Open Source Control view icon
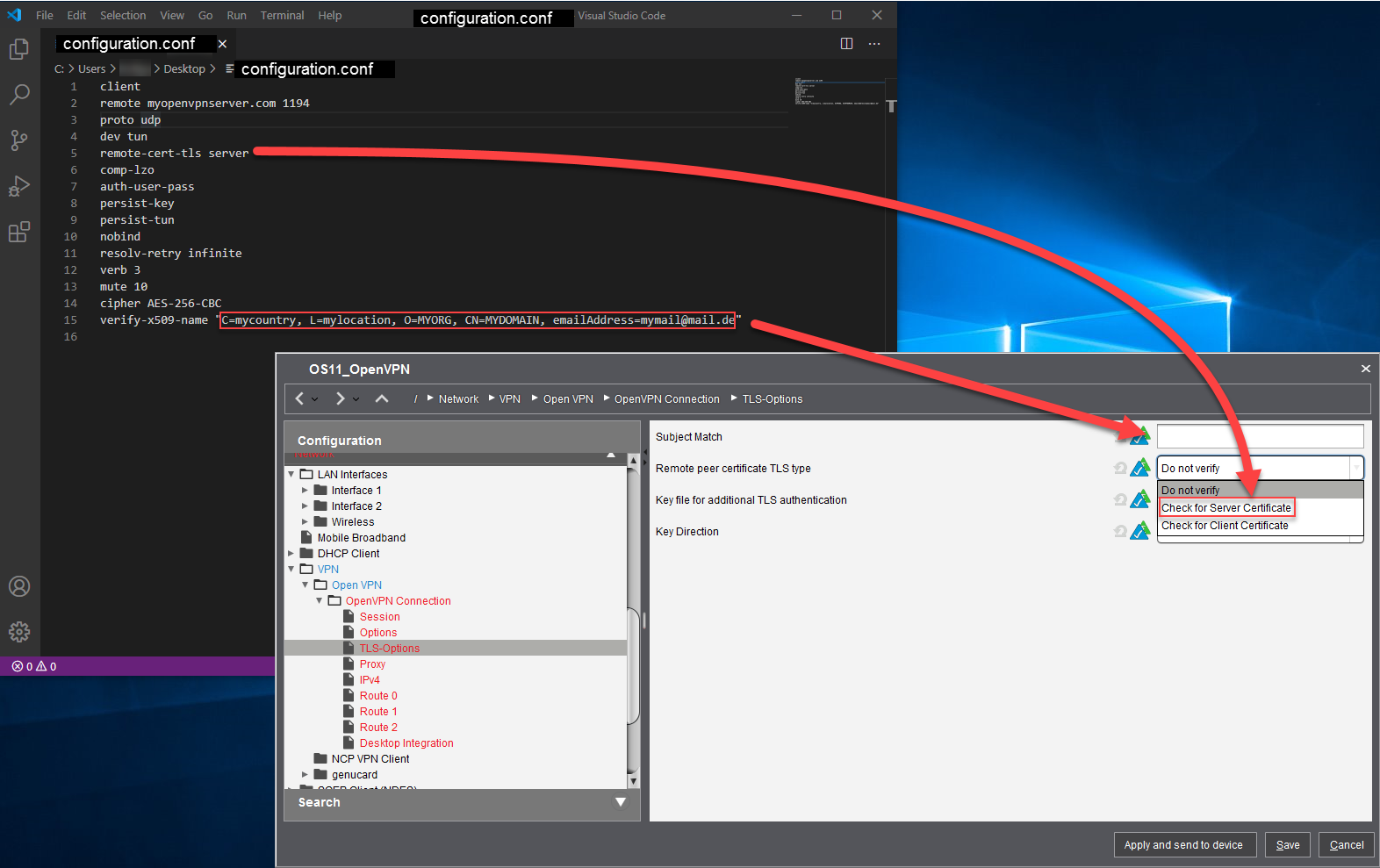 (x=19, y=140)
